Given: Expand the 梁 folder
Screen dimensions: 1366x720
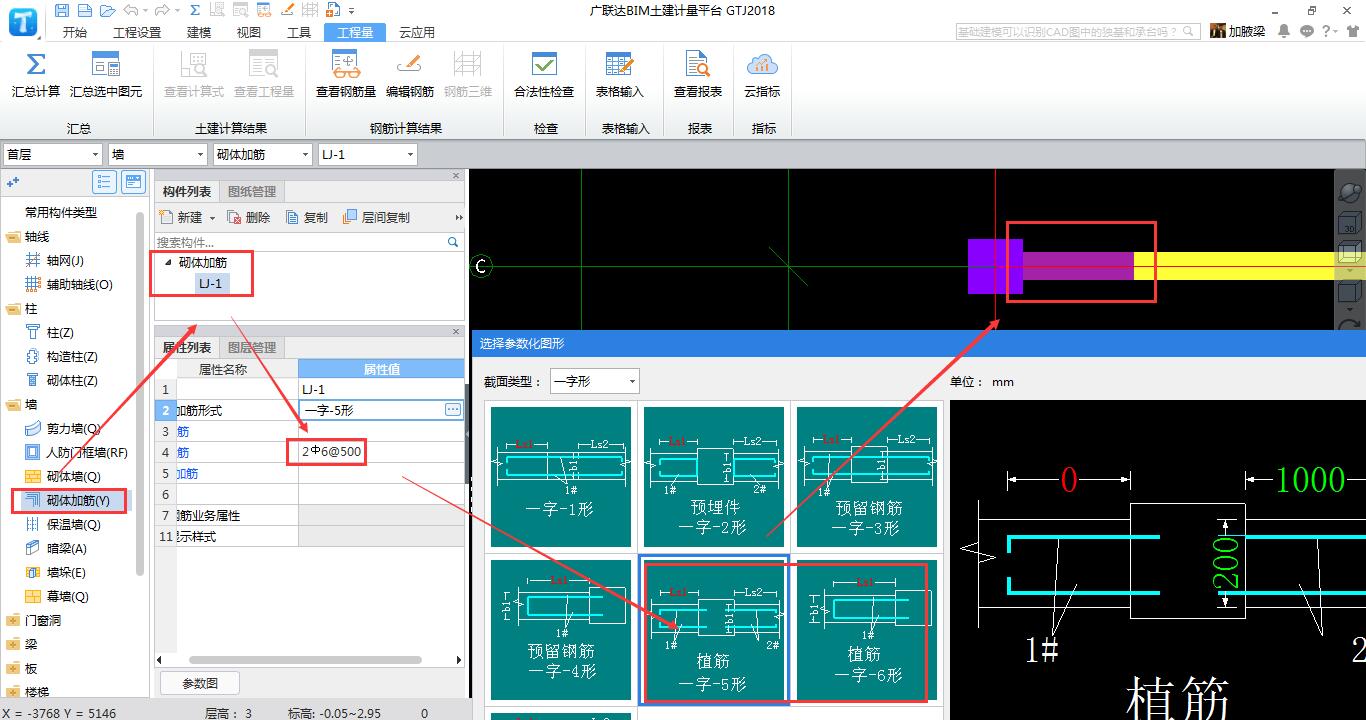Looking at the screenshot, I should (13, 644).
